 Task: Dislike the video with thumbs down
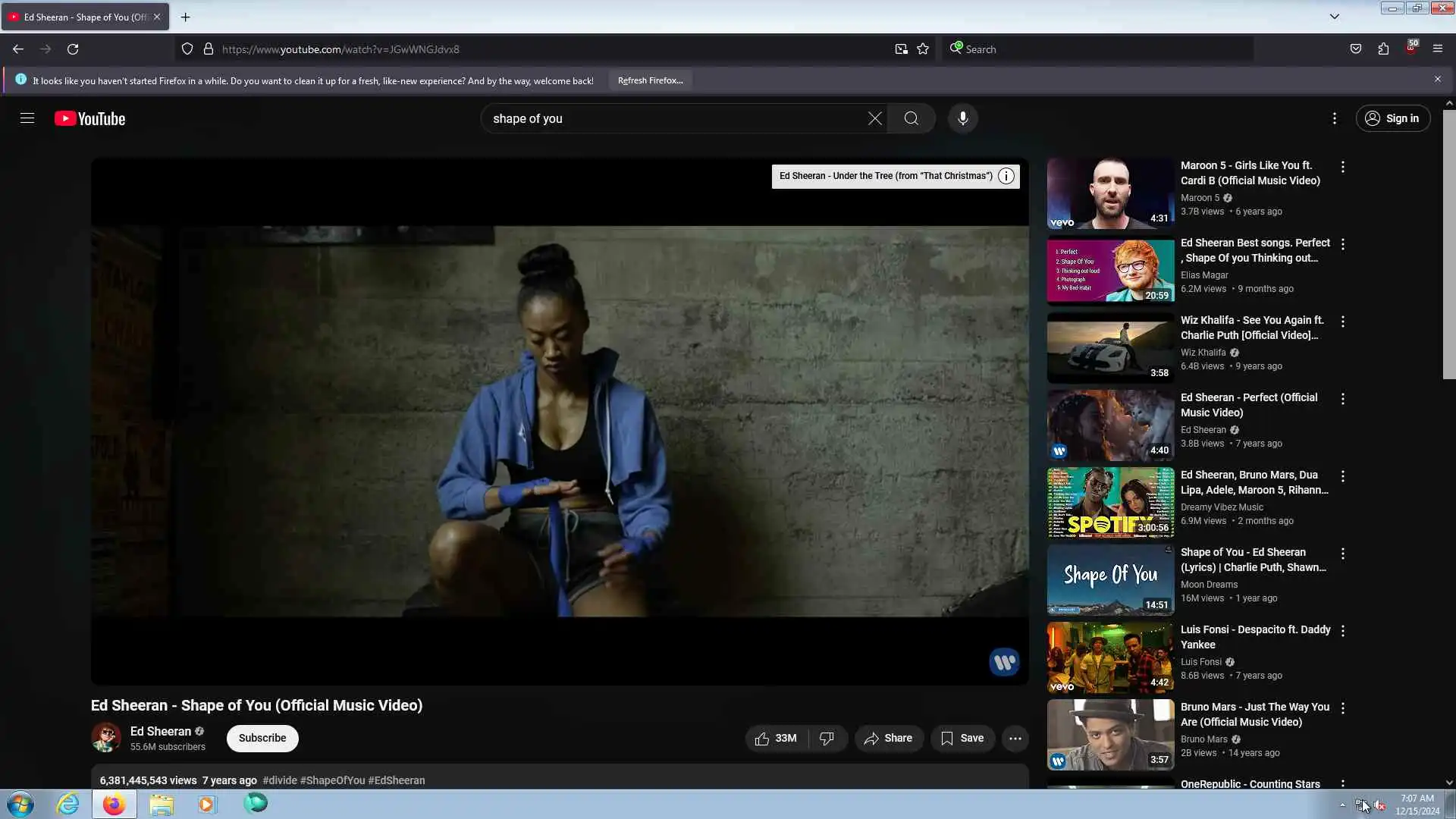coord(827,738)
